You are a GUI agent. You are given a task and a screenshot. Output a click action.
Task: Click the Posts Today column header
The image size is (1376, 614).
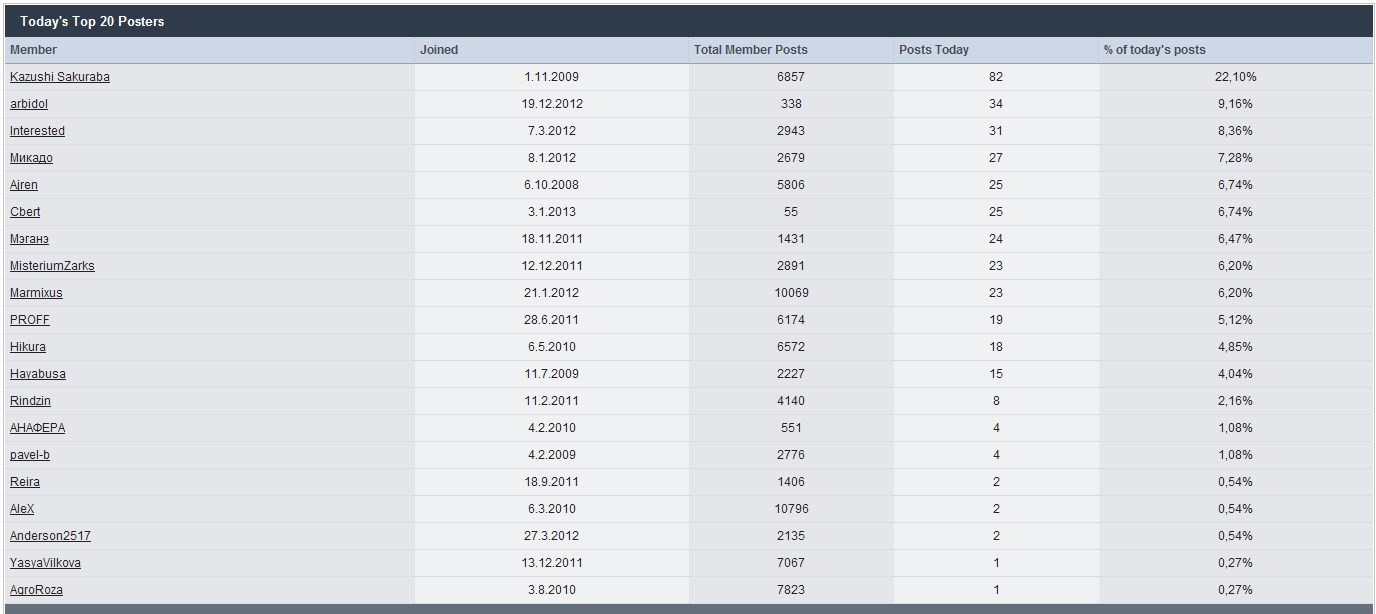point(933,50)
